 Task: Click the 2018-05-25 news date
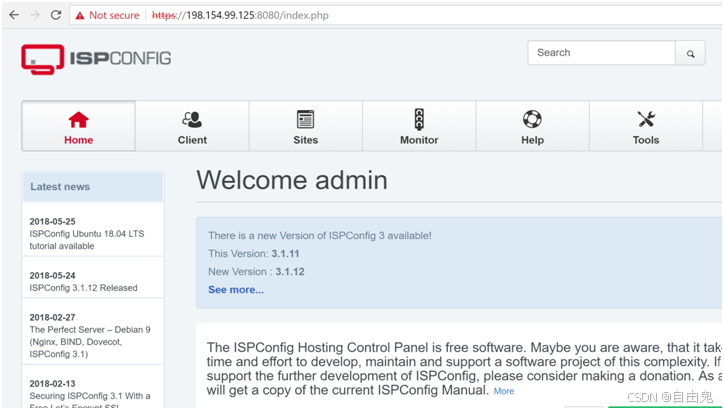pyautogui.click(x=52, y=222)
